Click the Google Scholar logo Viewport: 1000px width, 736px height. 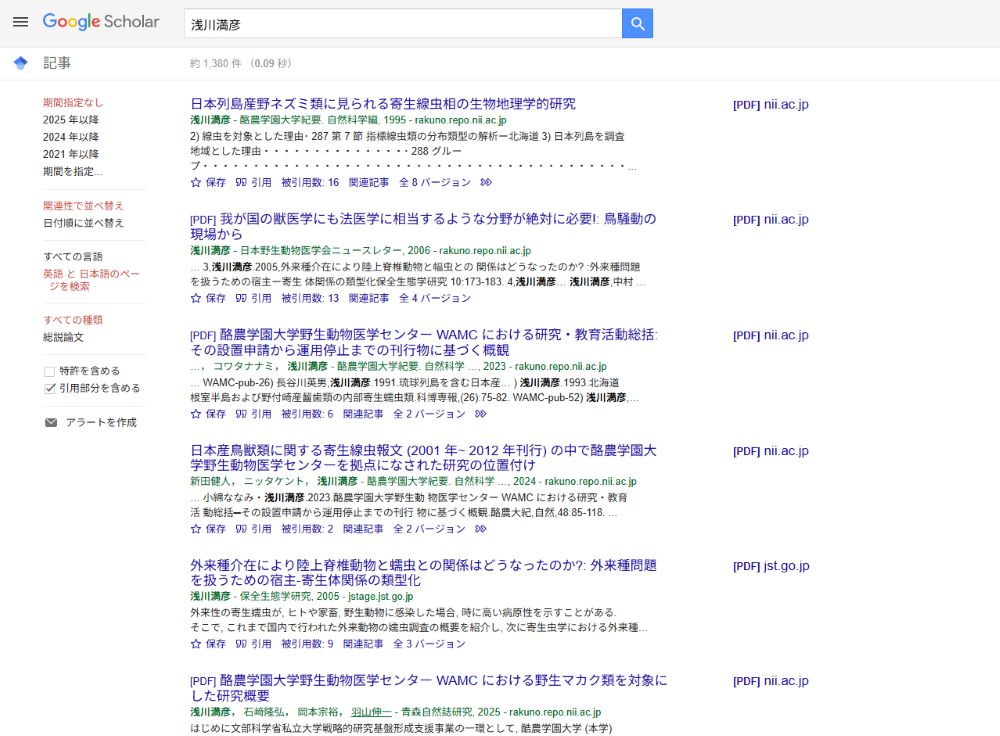101,22
